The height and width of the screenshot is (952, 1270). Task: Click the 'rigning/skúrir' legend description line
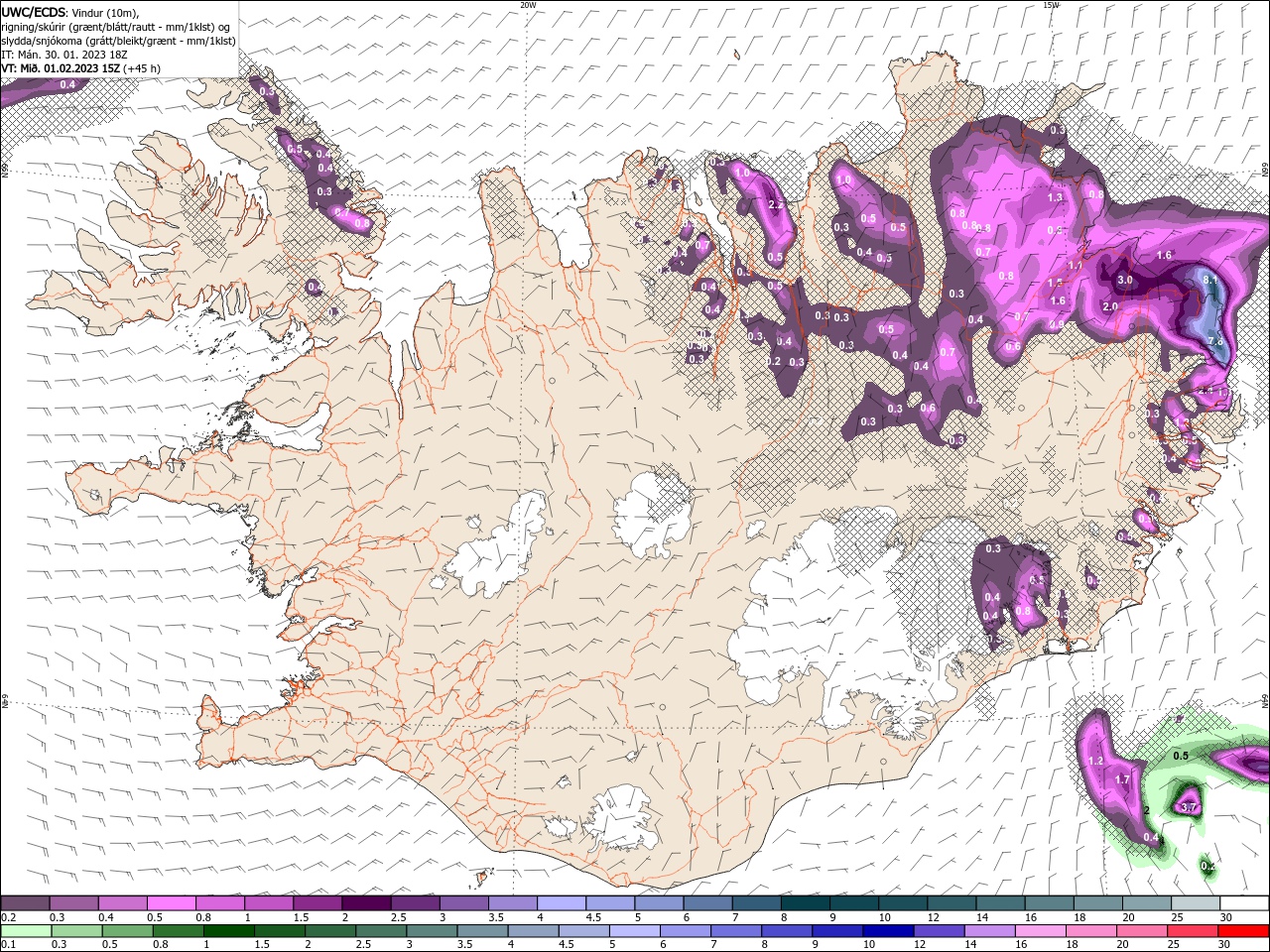(116, 27)
